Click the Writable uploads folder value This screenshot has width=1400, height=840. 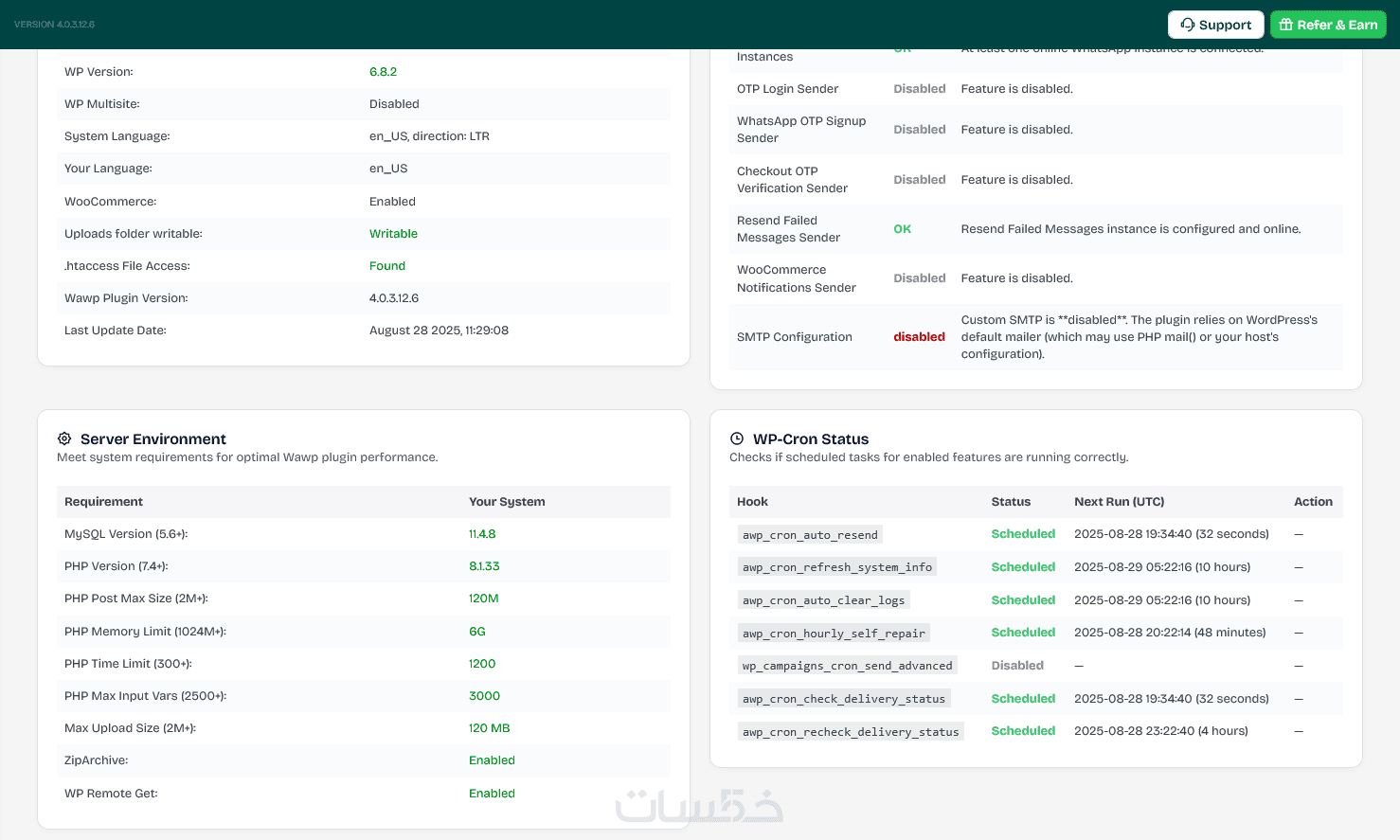[393, 234]
